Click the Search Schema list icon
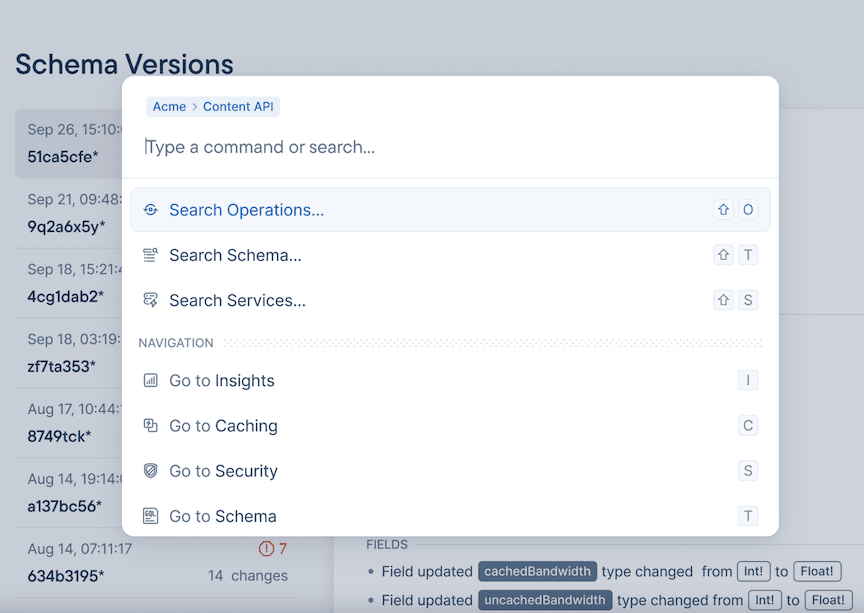864x613 pixels. [150, 255]
